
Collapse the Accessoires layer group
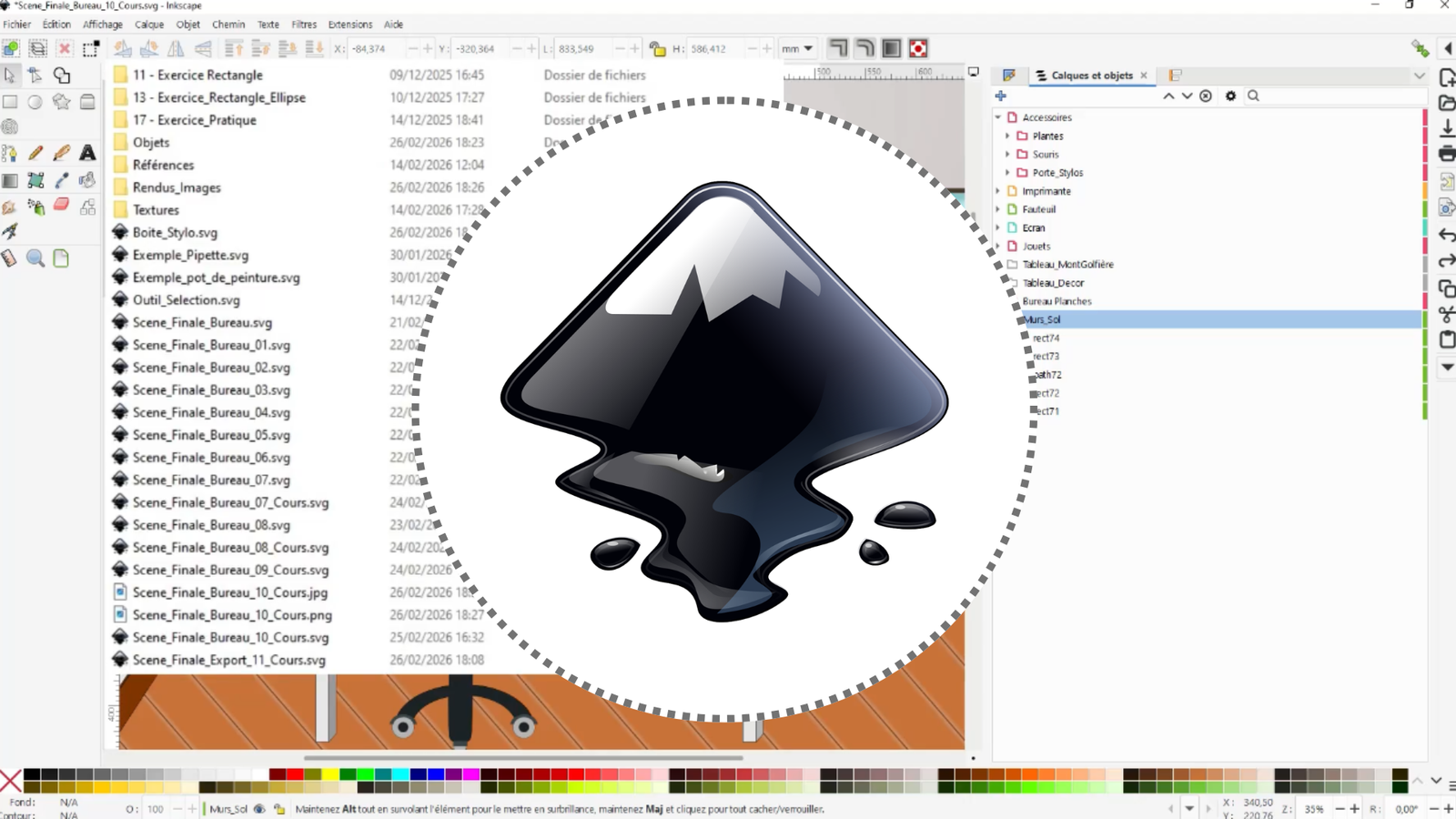[x=997, y=117]
